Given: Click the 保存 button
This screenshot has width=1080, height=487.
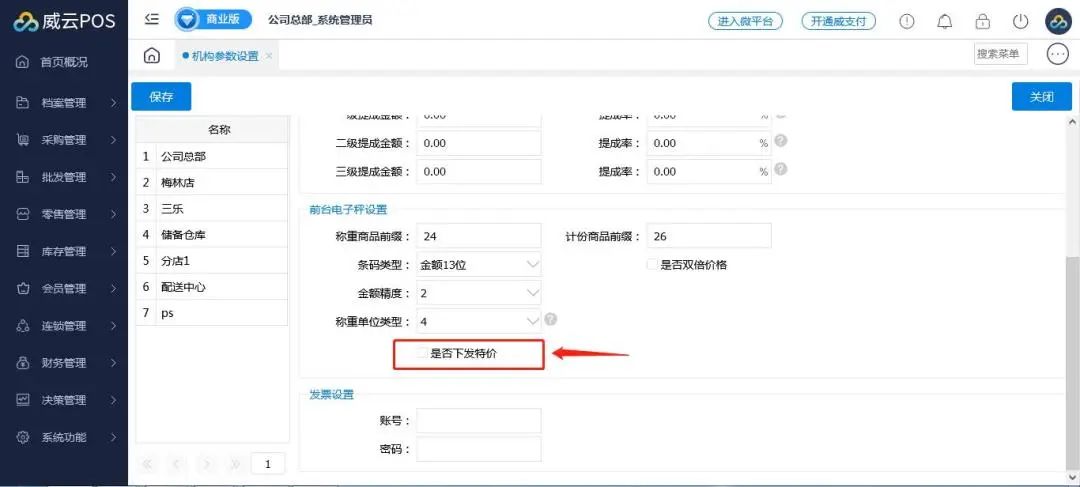Looking at the screenshot, I should click(x=161, y=97).
